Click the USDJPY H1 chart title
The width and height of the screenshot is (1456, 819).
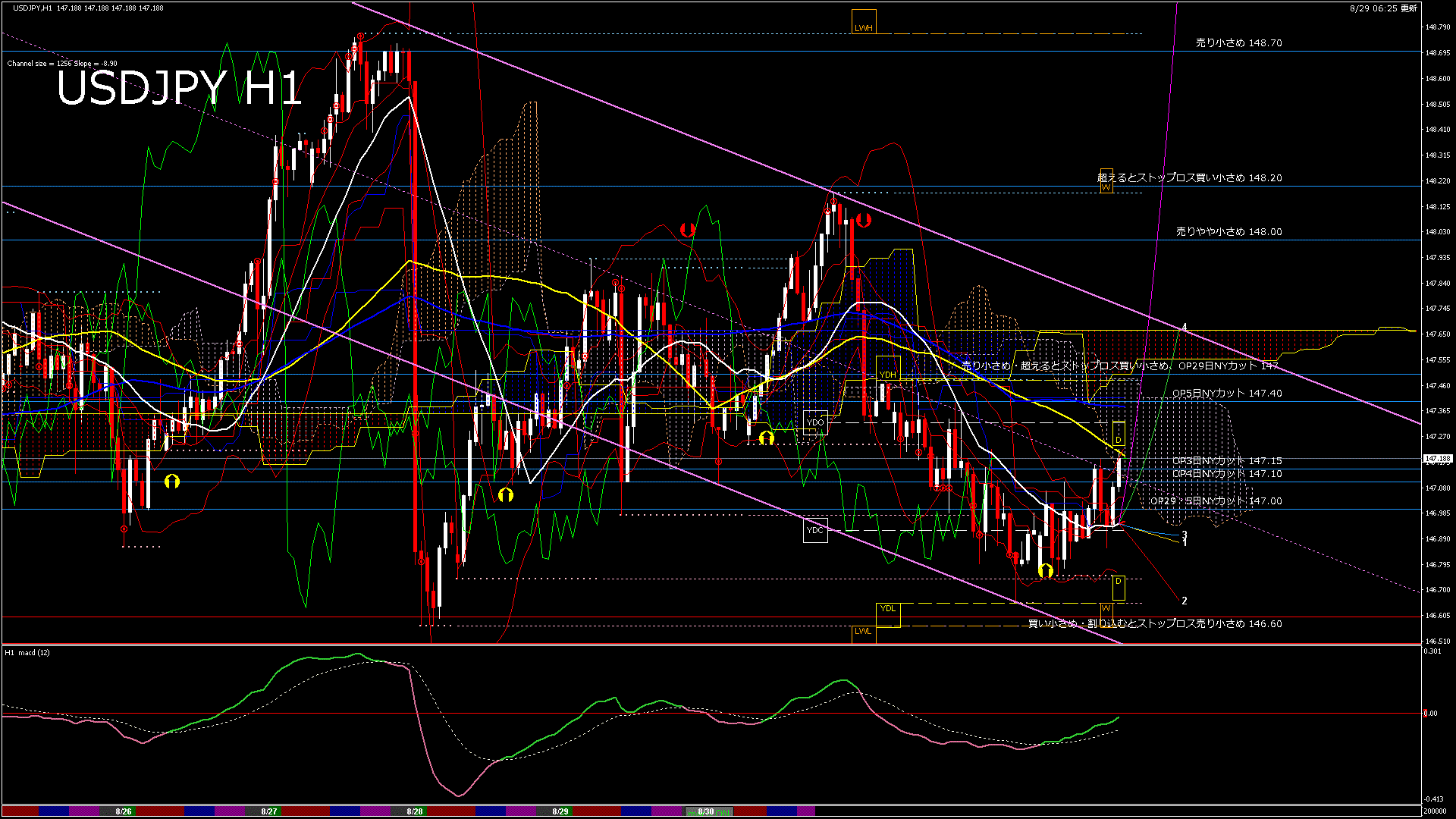click(x=179, y=89)
